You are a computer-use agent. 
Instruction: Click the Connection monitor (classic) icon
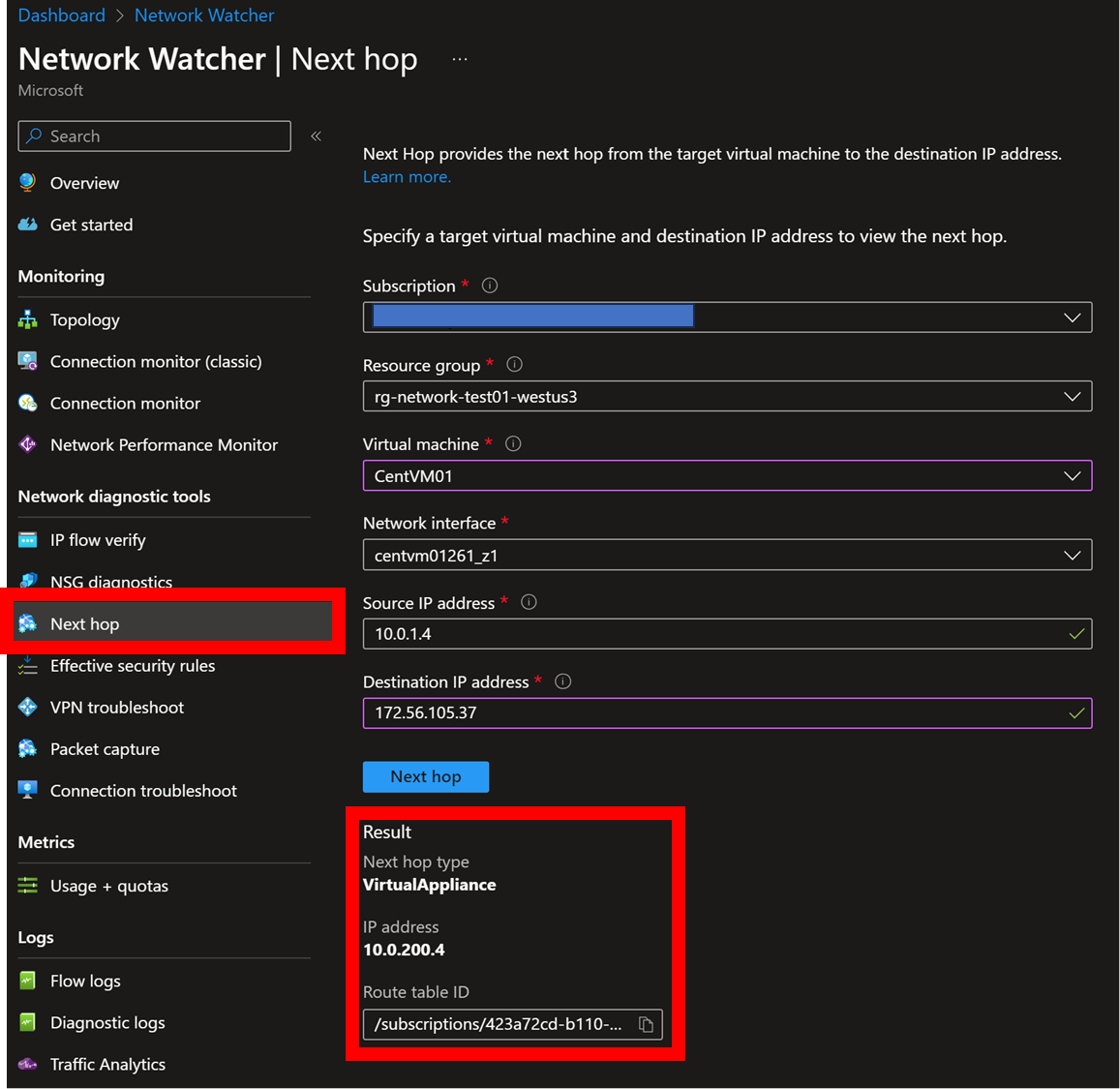[27, 361]
